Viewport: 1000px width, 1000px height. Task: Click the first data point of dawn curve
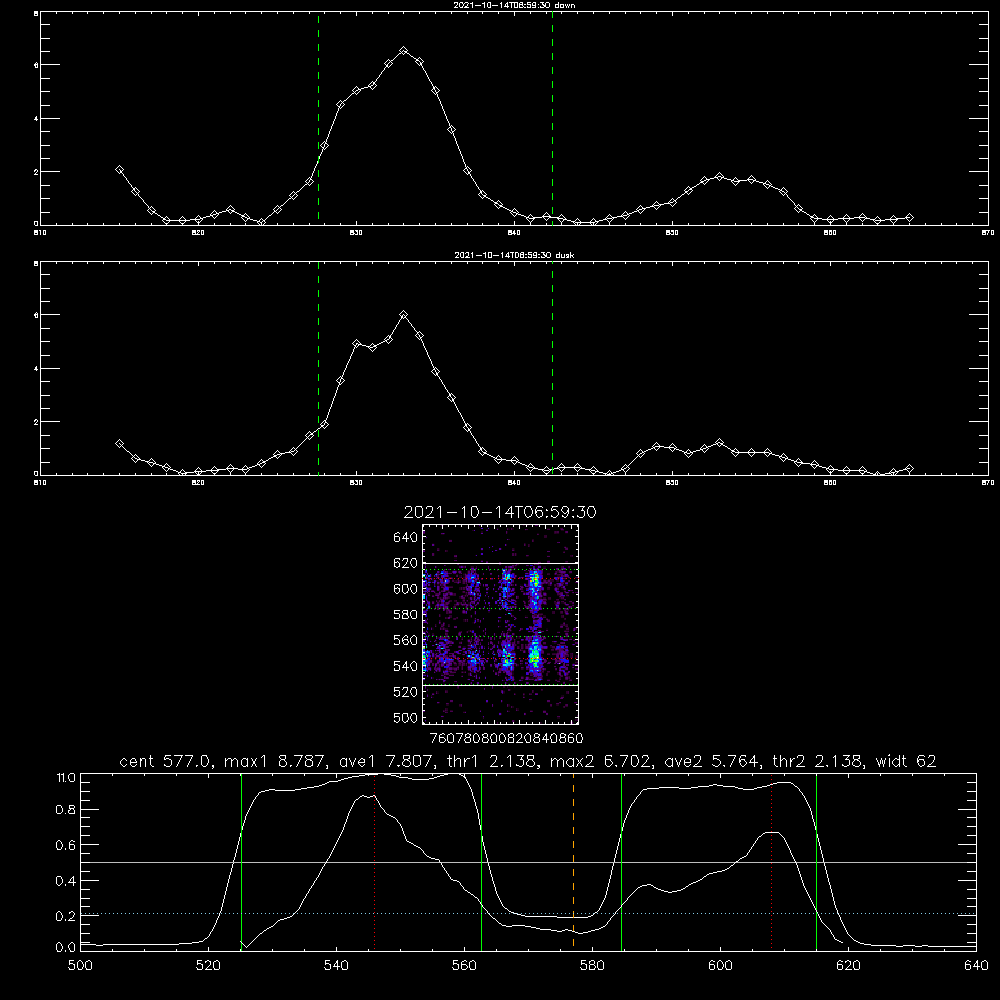click(x=119, y=170)
